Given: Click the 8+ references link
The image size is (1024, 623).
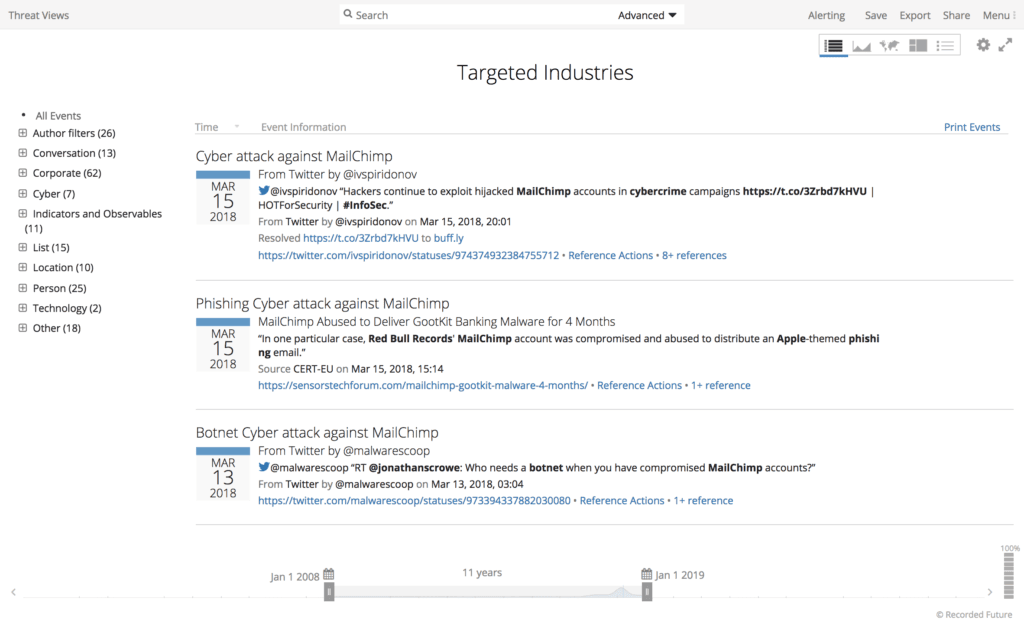Looking at the screenshot, I should [x=694, y=255].
